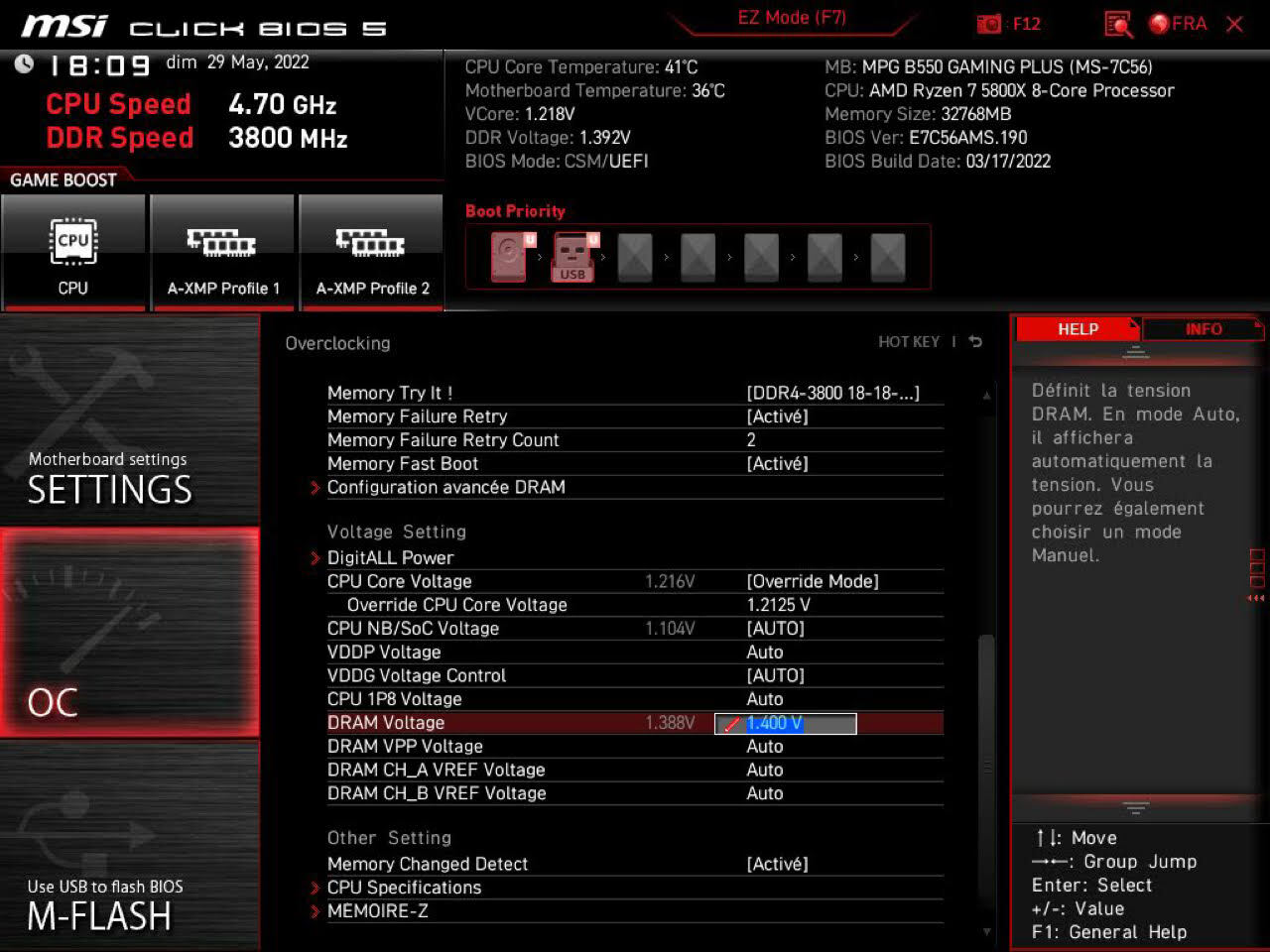
Task: Expand the MEMOIRE-Z submenu
Action: (x=377, y=911)
